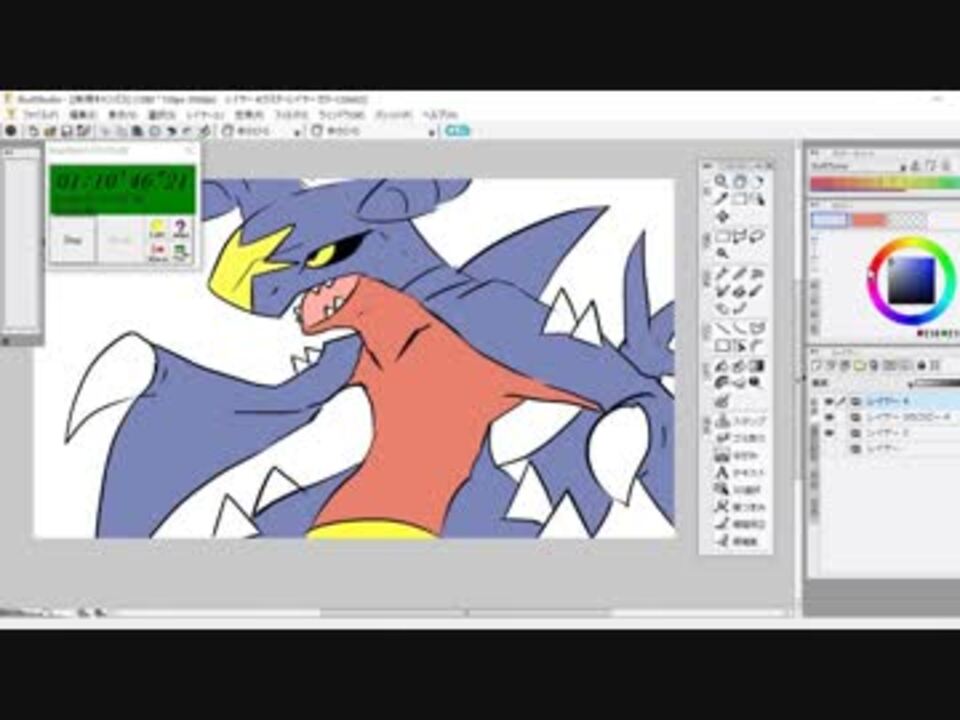
Task: Hide layer 4 with its eye icon
Action: (x=830, y=402)
